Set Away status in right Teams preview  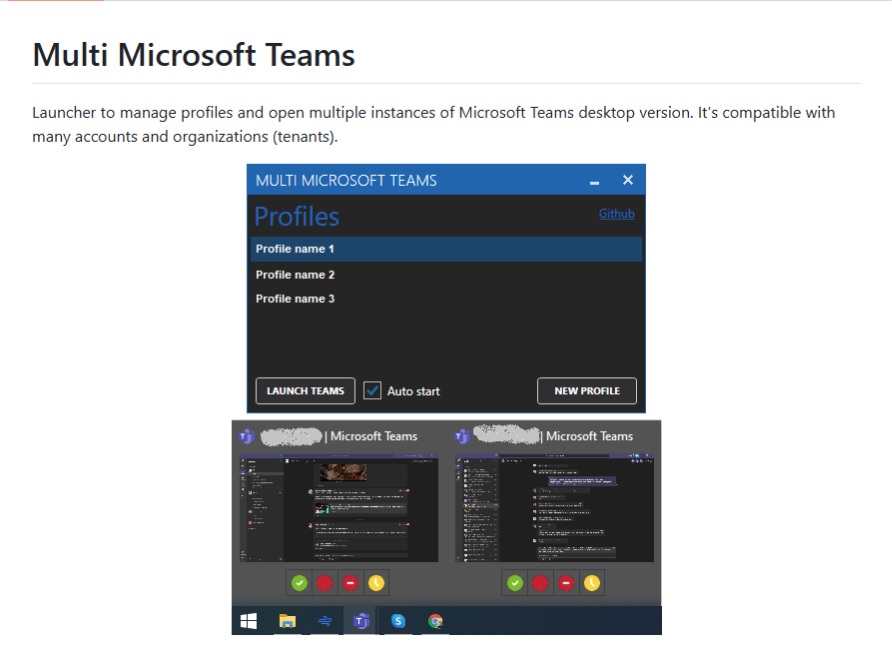(592, 583)
